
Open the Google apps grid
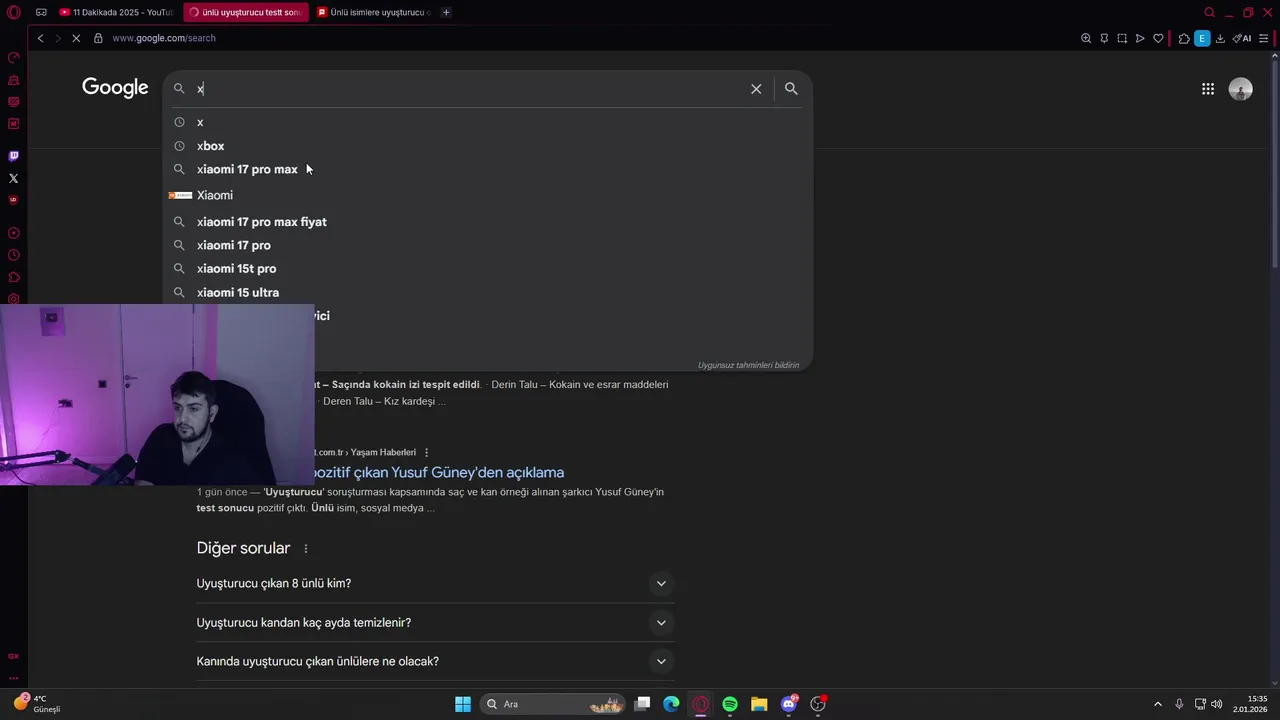click(1208, 89)
